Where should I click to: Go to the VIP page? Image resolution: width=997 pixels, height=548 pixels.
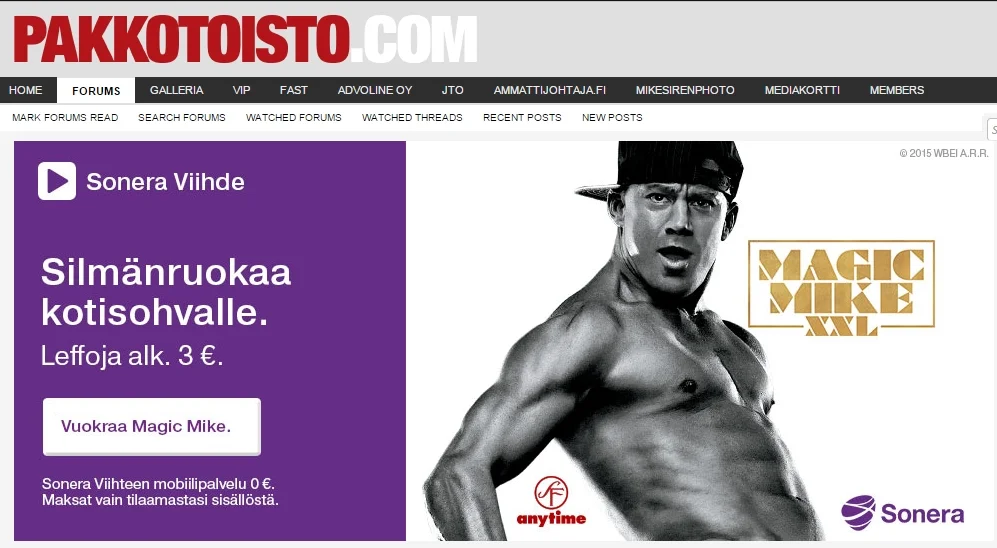point(242,90)
